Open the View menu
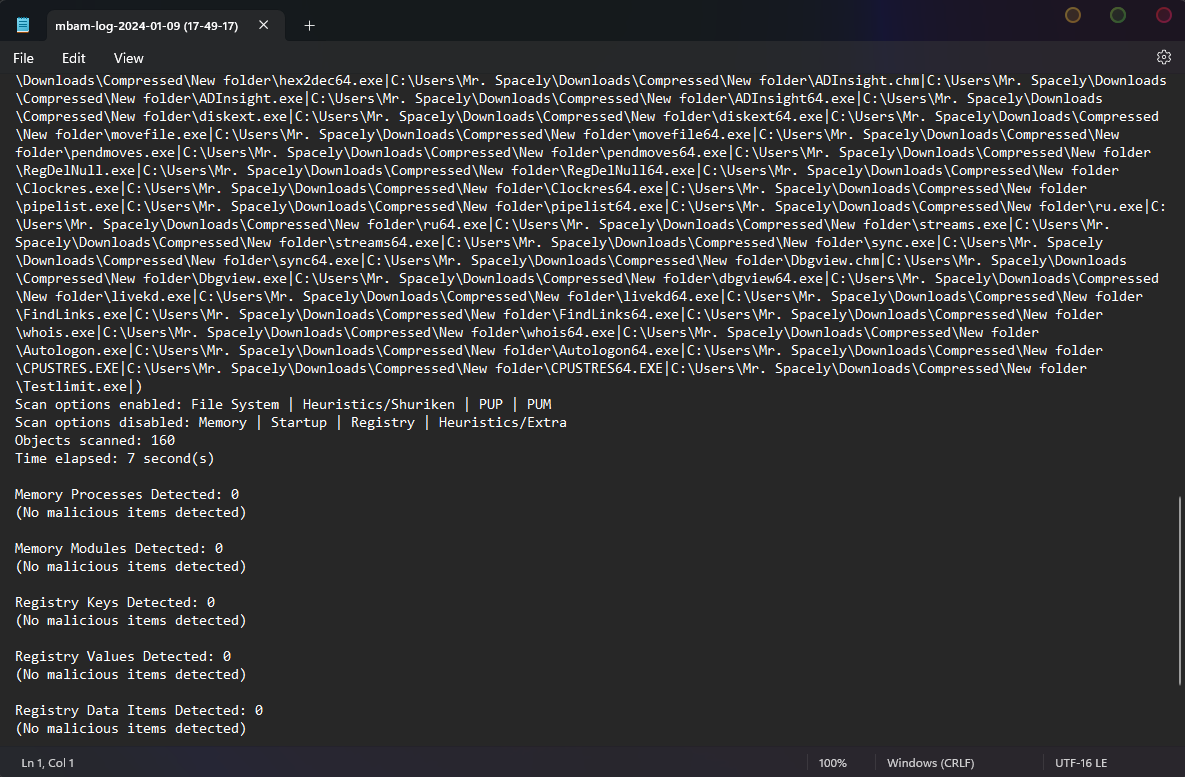This screenshot has width=1185, height=777. (128, 58)
